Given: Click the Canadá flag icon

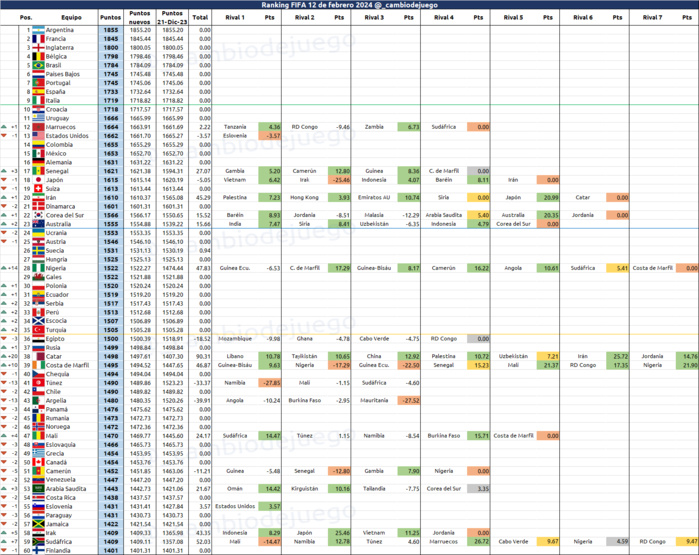Looking at the screenshot, I should pyautogui.click(x=38, y=462).
